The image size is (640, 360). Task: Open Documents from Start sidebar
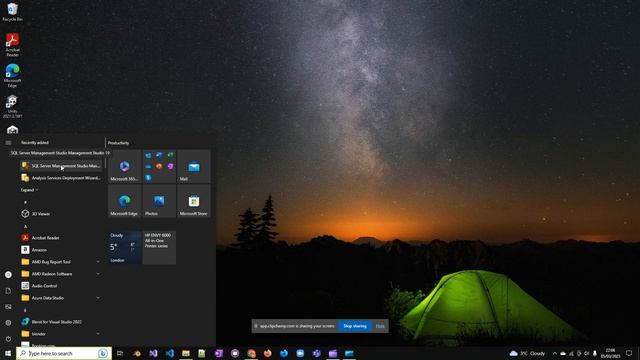(x=8, y=291)
